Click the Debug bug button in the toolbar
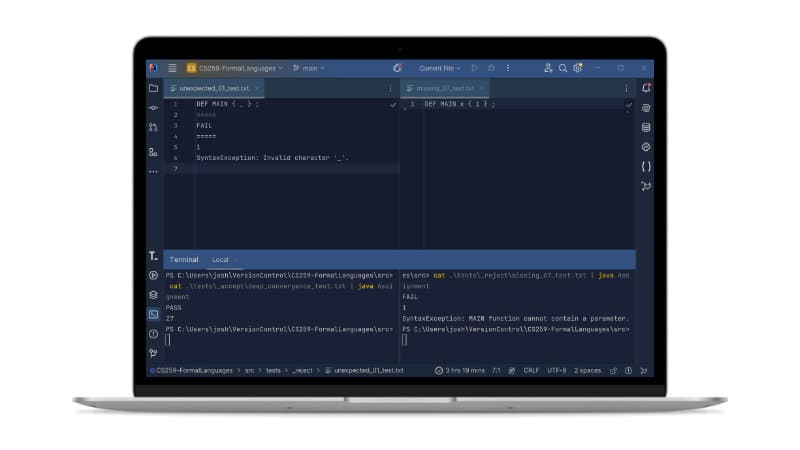800x450 pixels. click(x=491, y=68)
